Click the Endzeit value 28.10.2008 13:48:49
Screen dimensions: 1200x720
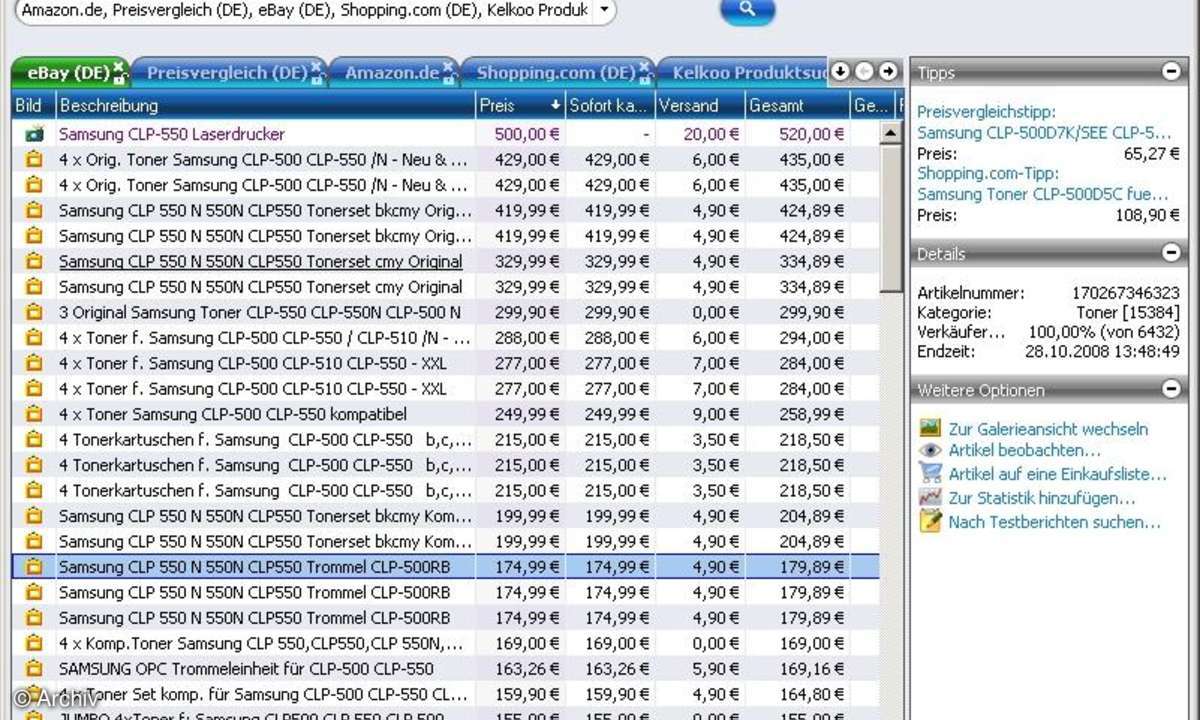(x=1102, y=351)
